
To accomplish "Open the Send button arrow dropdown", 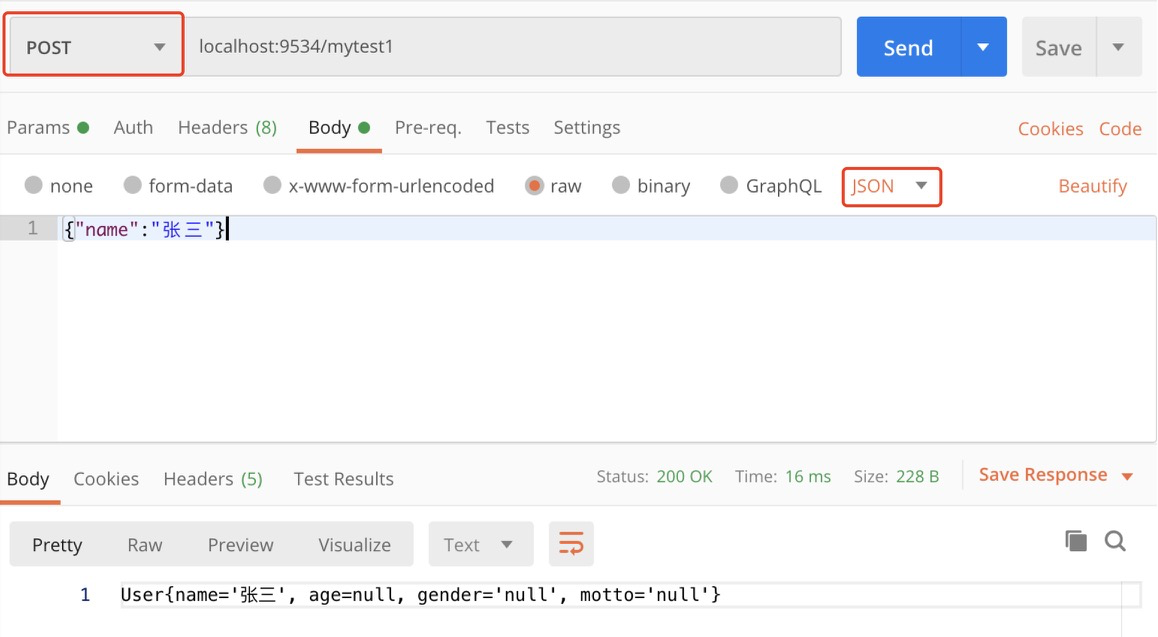I will tap(983, 47).
